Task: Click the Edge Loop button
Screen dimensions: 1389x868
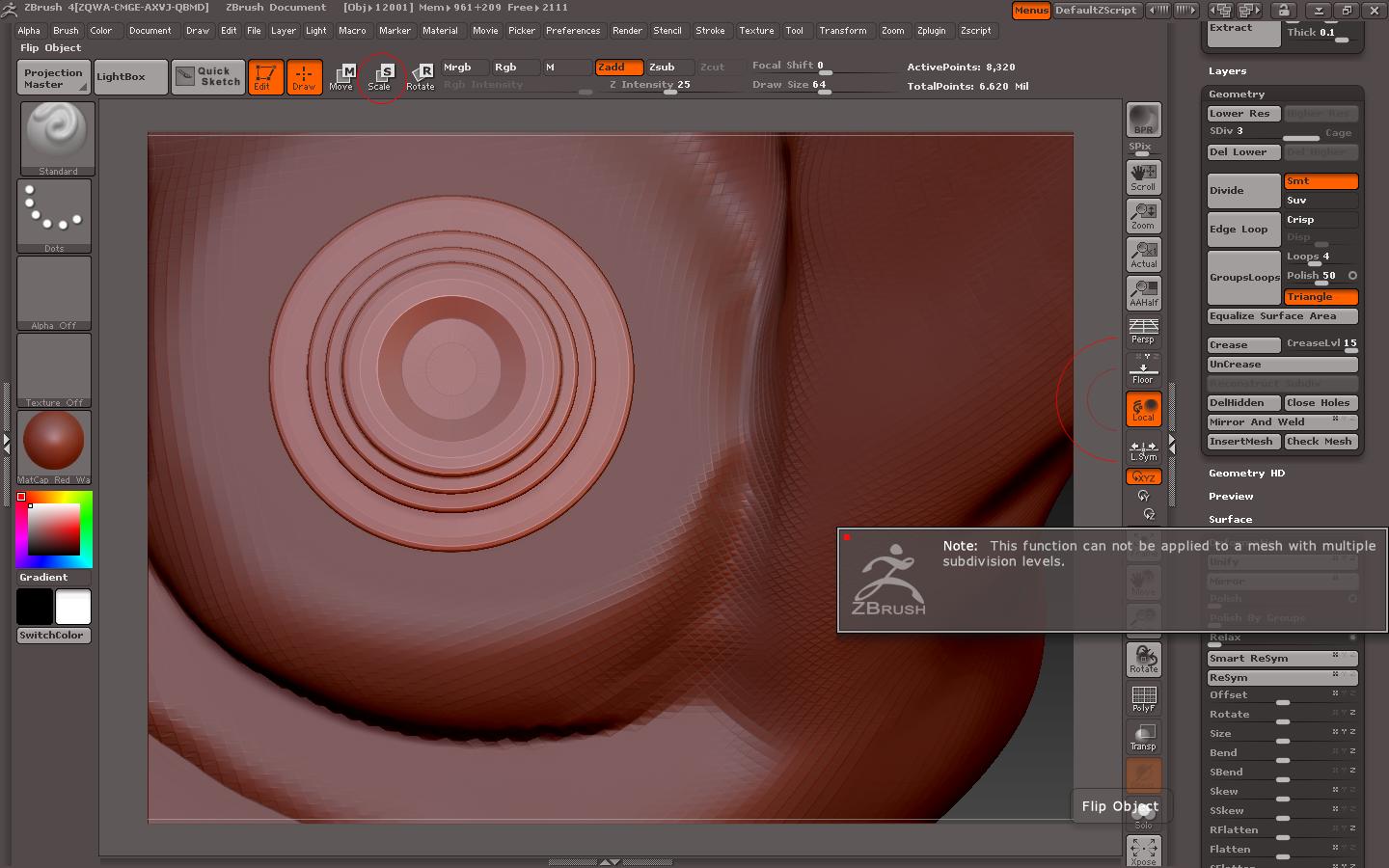Action: (x=1244, y=230)
